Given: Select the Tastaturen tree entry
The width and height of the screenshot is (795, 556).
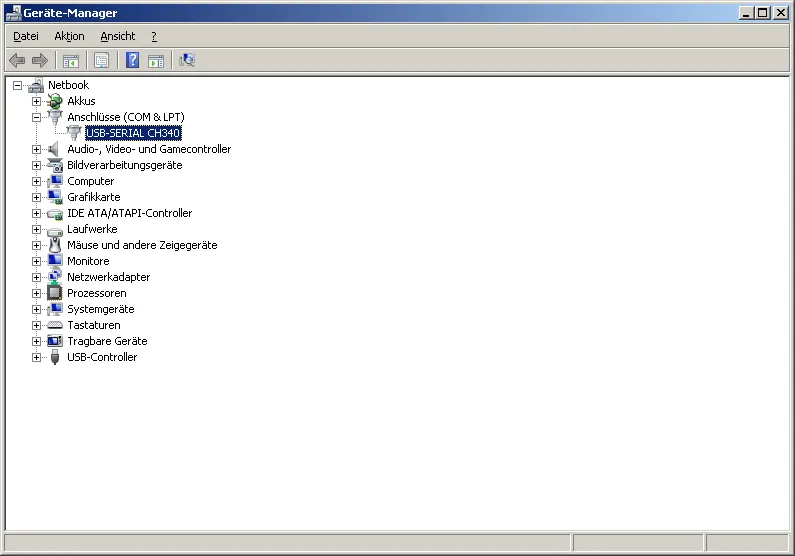Looking at the screenshot, I should (x=93, y=325).
